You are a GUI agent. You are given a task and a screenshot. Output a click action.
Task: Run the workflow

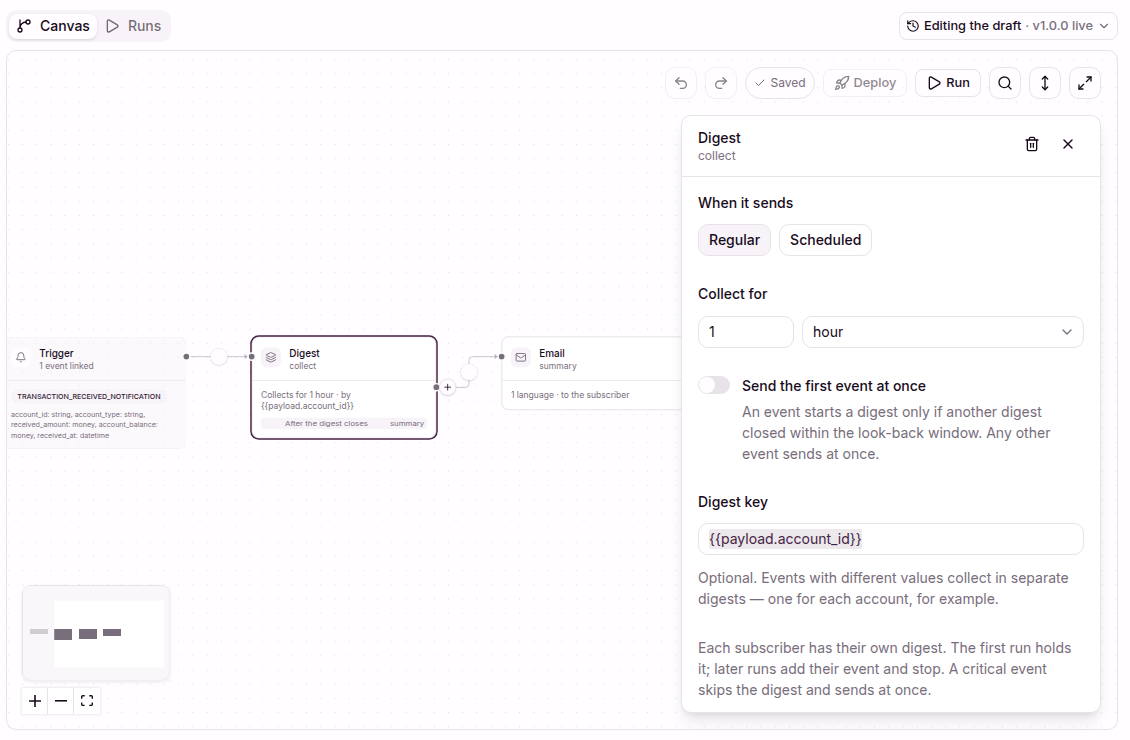[948, 83]
